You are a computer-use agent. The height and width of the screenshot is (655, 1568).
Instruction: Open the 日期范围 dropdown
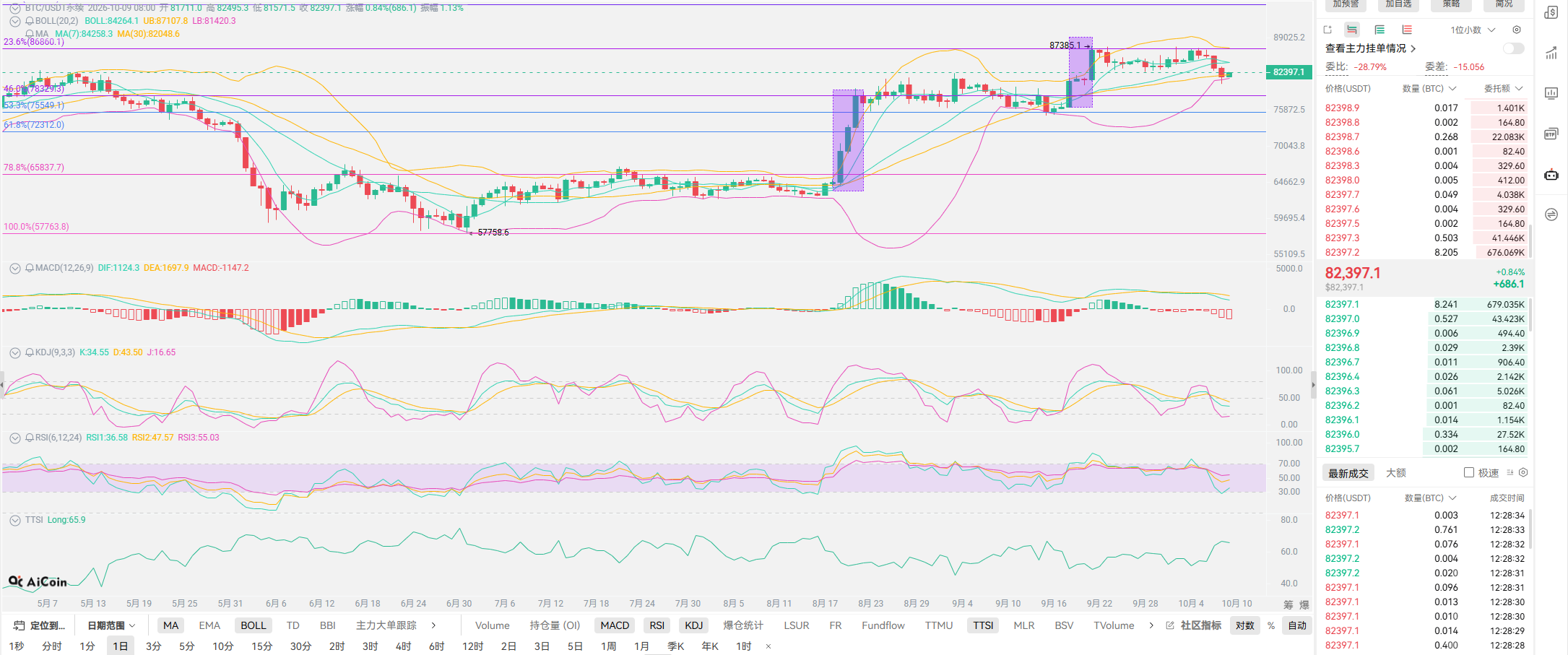111,625
